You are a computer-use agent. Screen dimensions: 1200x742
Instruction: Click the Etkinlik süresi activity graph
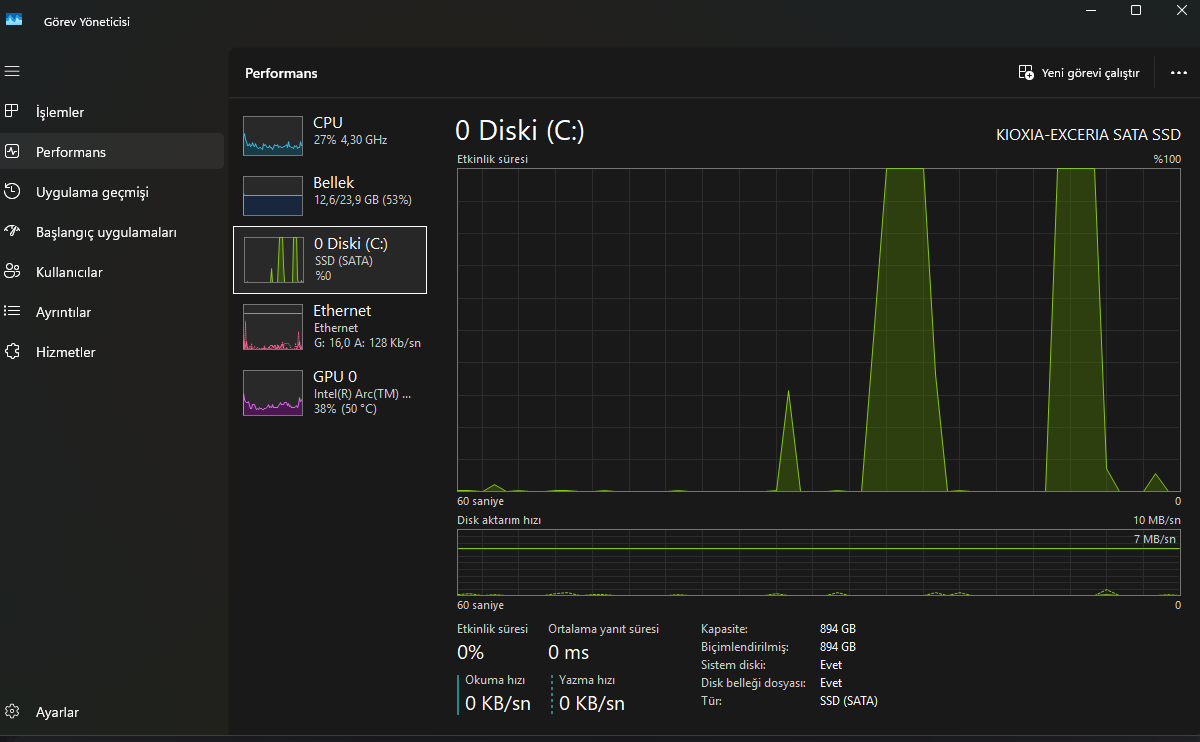818,330
